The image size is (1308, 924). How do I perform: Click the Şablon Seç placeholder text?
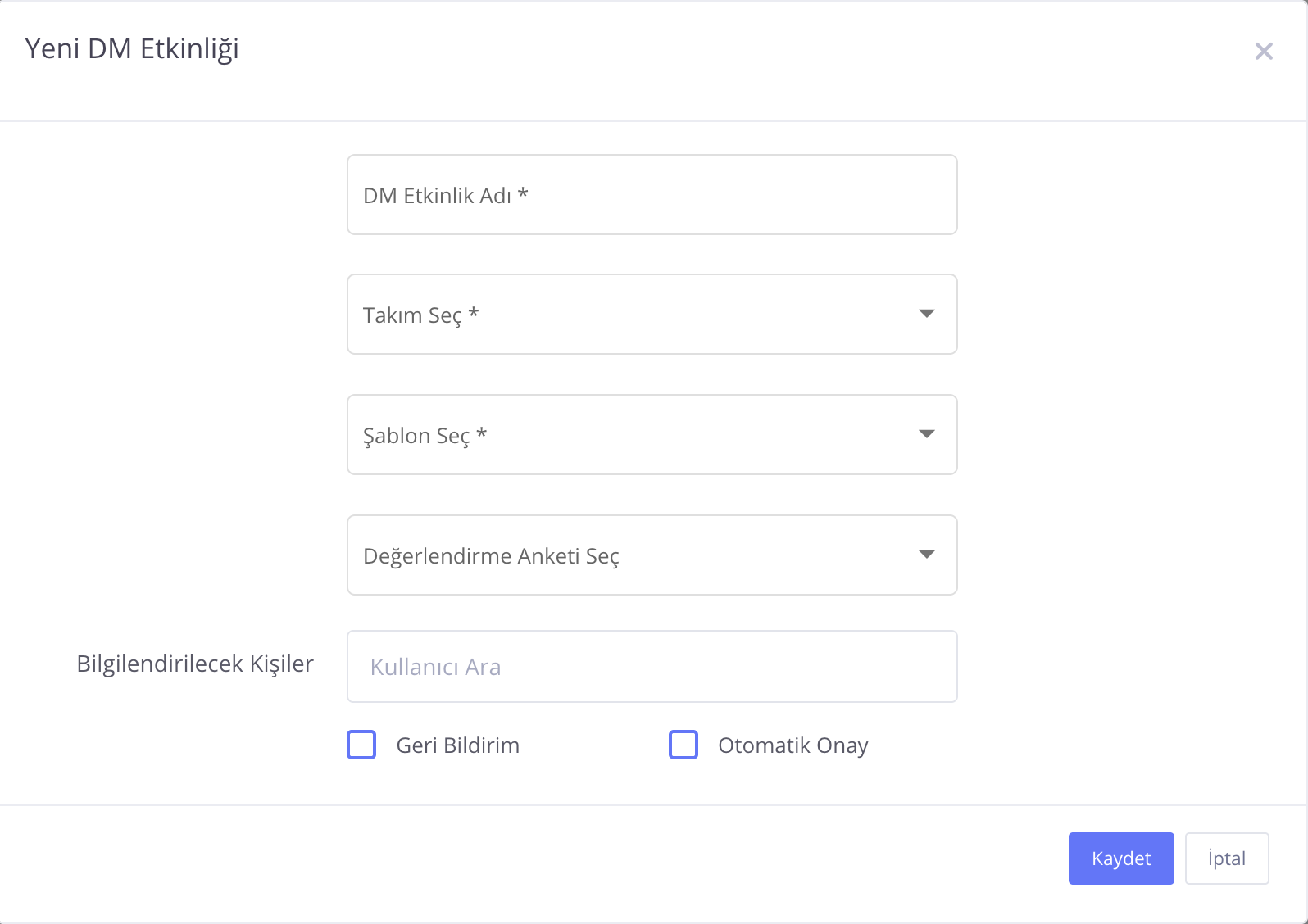(416, 436)
